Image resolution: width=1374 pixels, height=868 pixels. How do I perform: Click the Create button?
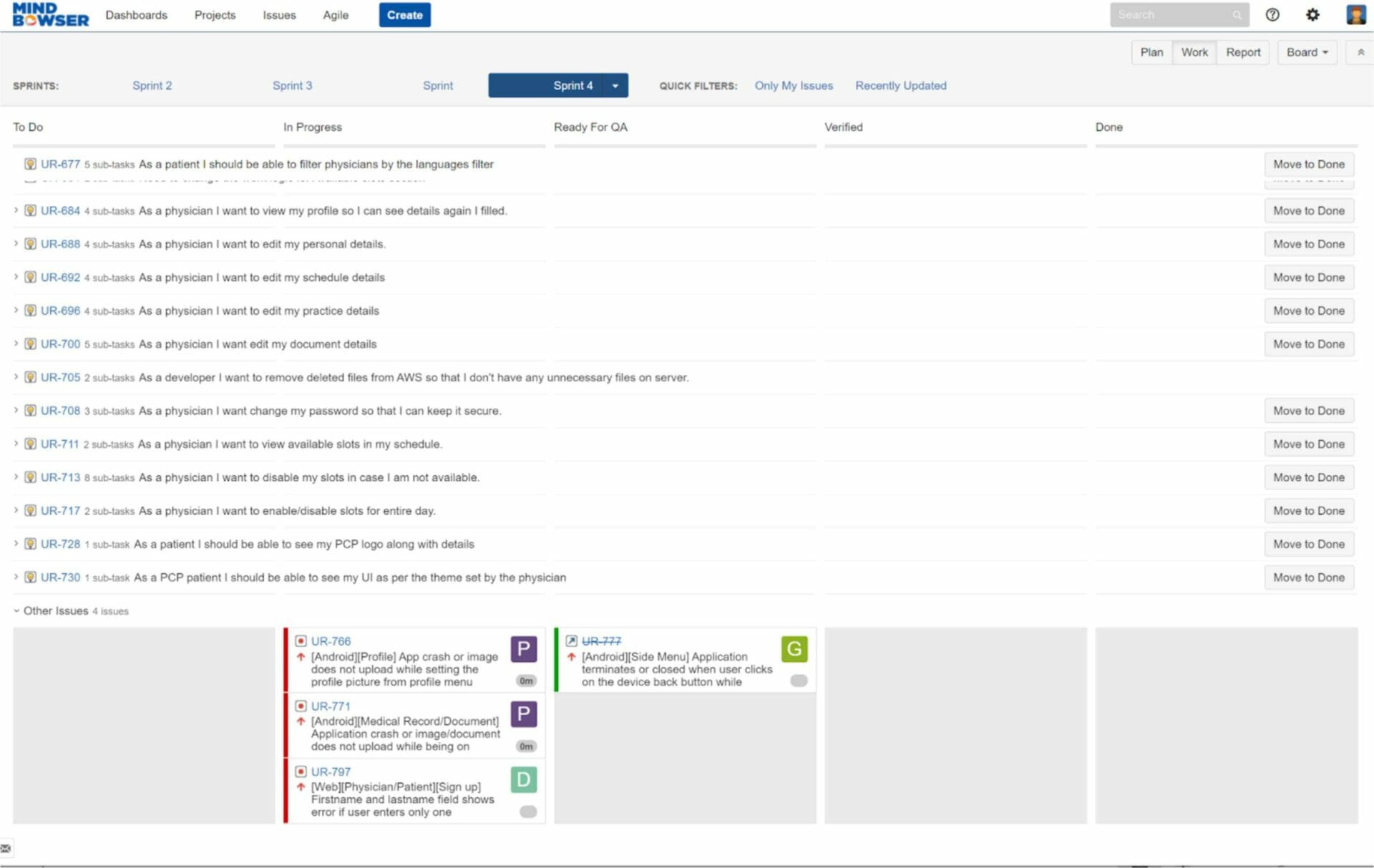point(404,14)
